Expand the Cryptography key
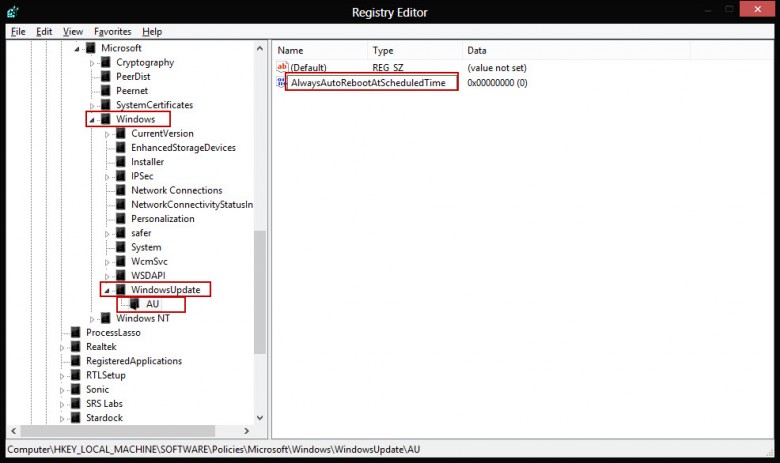 (92, 63)
